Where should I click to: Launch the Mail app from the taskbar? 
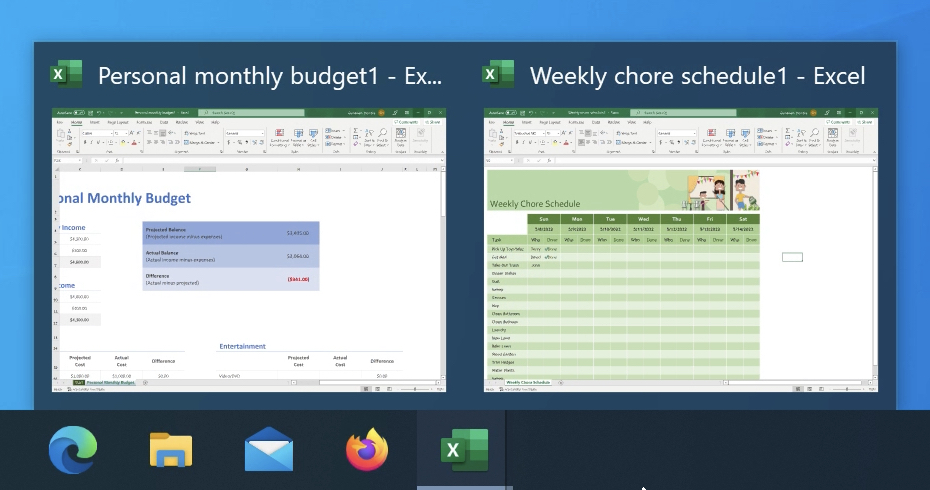(x=269, y=451)
